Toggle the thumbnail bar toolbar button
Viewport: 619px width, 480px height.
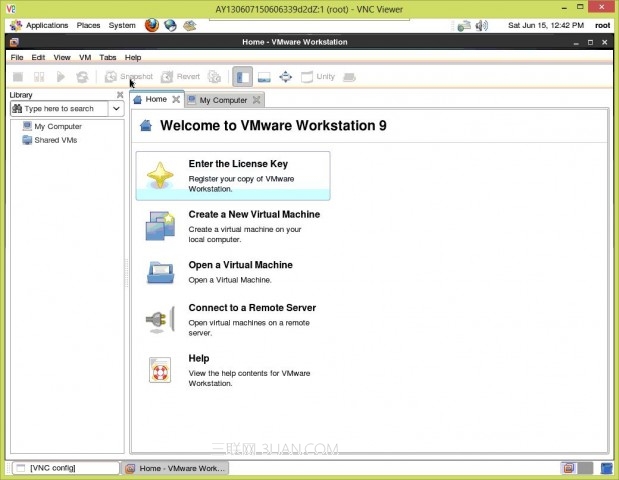[x=264, y=77]
